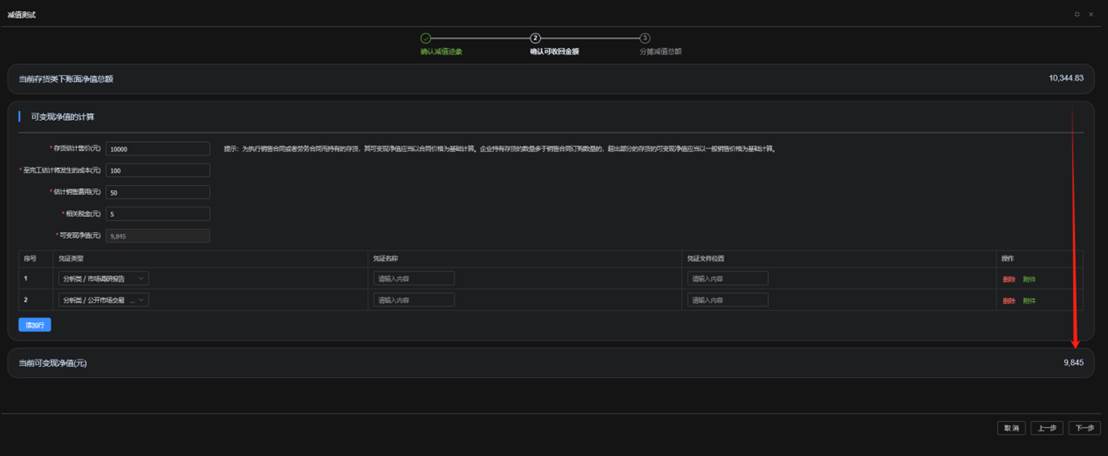Click the 分摊减值总额 step label
Viewport: 1108px width, 456px height.
tap(660, 51)
